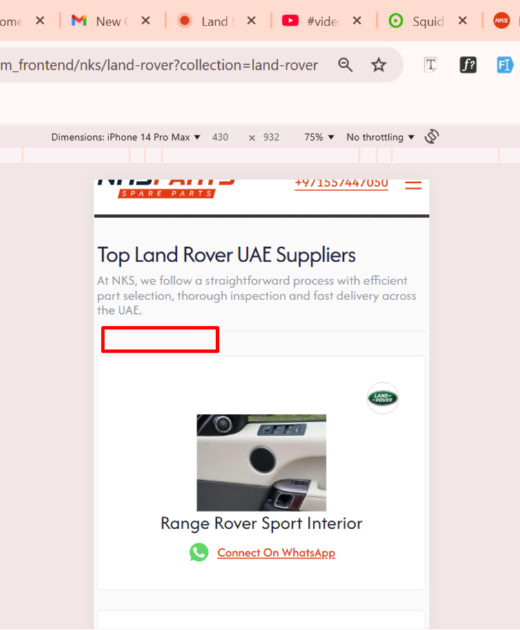Click the blue FI extension icon
Viewport: 520px width, 630px height.
point(505,65)
